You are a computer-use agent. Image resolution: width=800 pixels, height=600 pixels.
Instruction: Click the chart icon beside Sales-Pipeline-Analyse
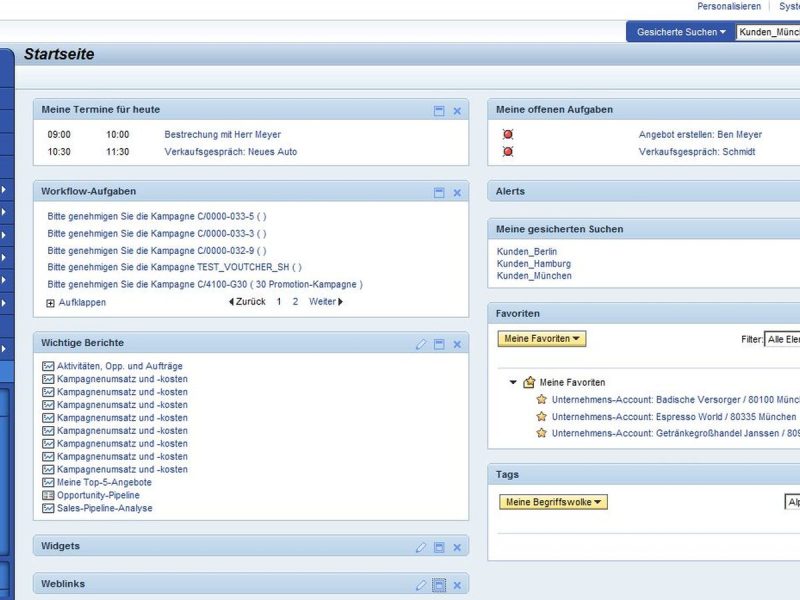click(x=48, y=508)
